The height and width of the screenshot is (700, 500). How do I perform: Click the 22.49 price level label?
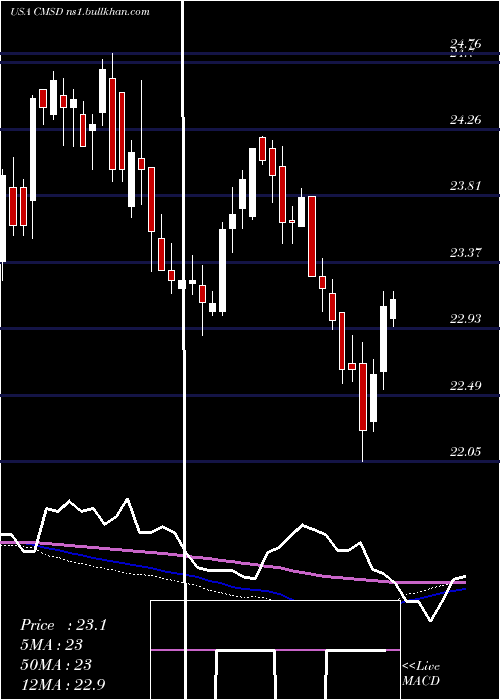(466, 386)
